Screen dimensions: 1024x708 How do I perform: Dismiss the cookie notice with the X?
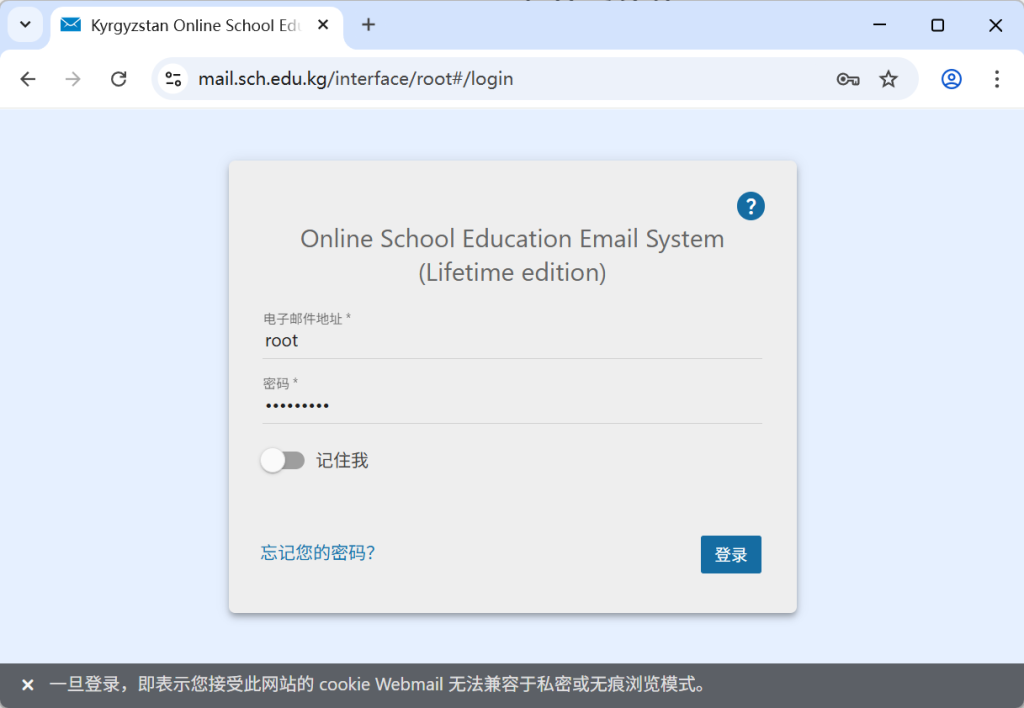[x=28, y=685]
